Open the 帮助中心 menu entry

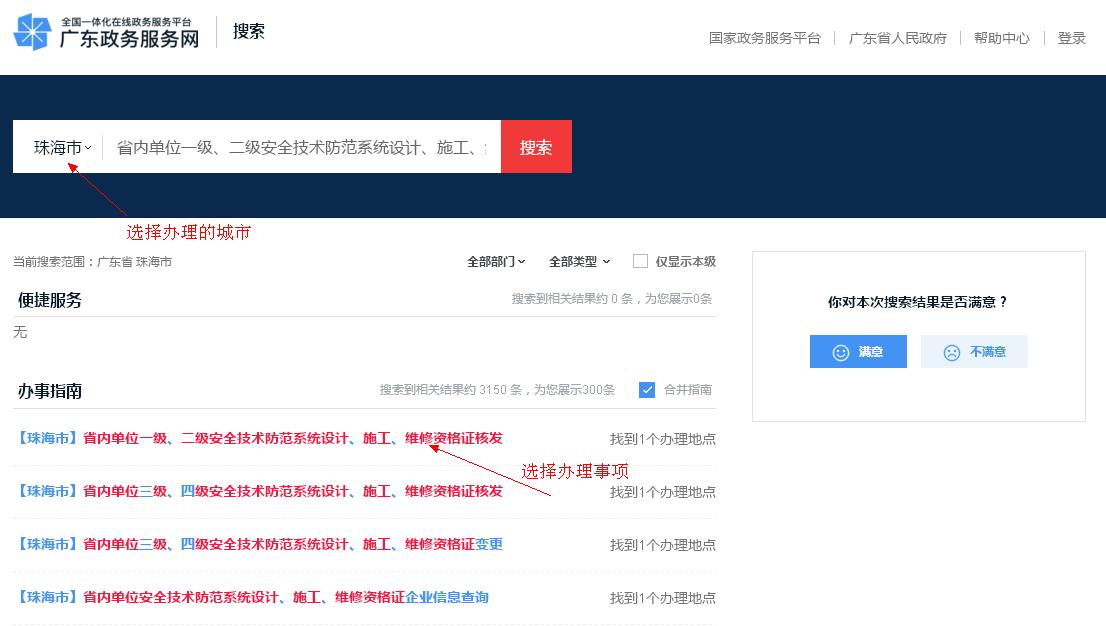1001,38
